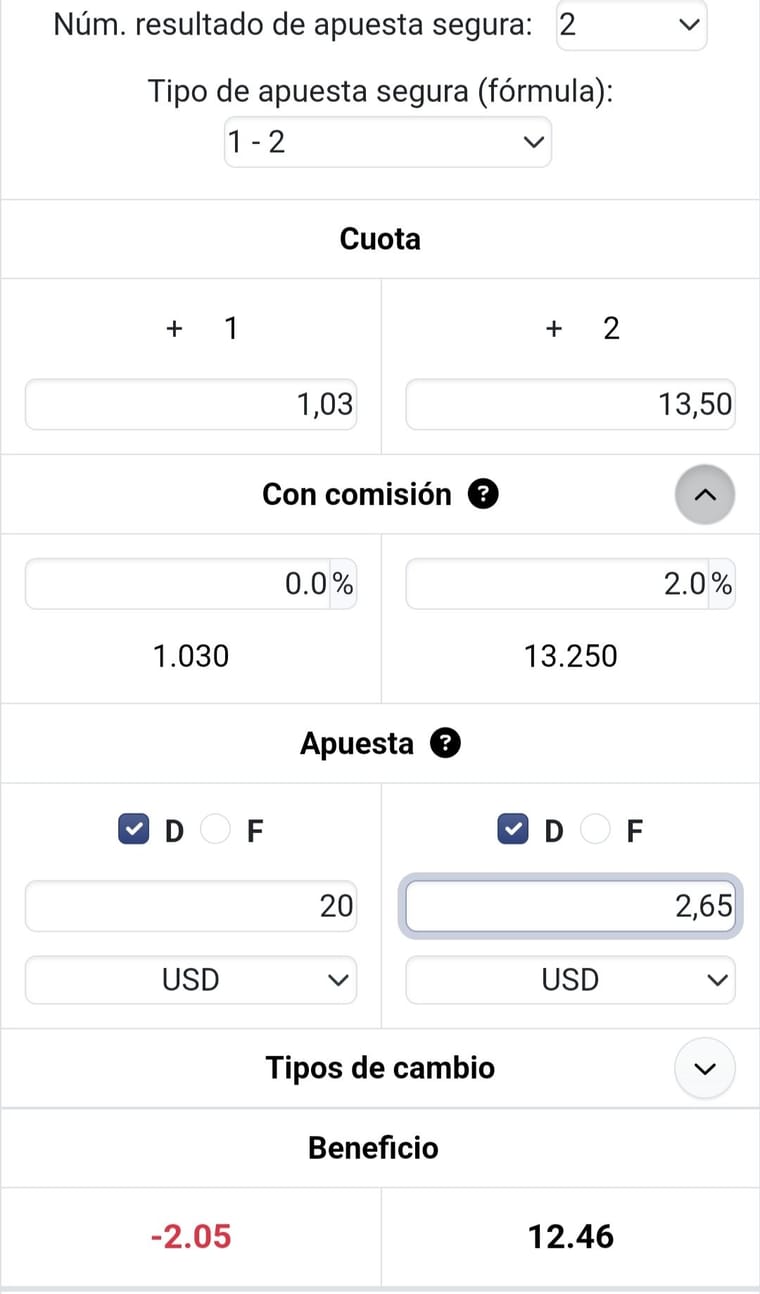Toggle the D checkbox for bet 2
The height and width of the screenshot is (1294, 760).
click(x=513, y=830)
